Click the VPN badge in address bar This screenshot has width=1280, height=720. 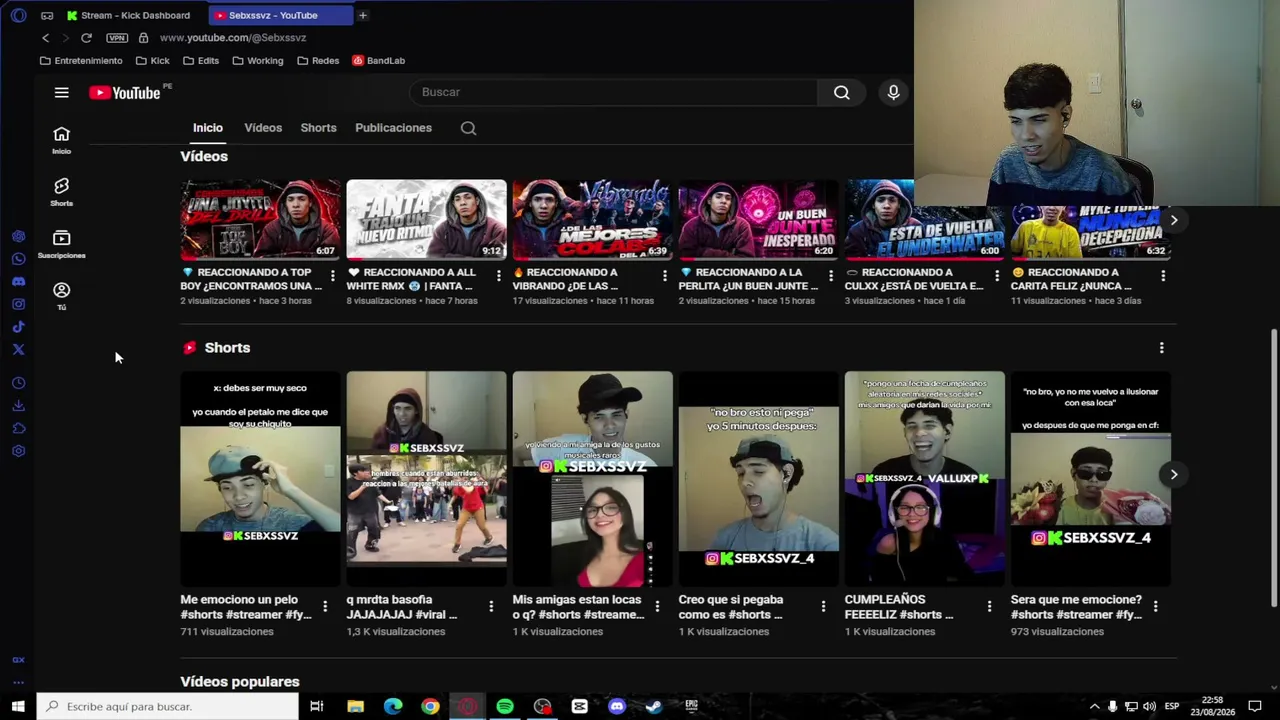coord(117,38)
